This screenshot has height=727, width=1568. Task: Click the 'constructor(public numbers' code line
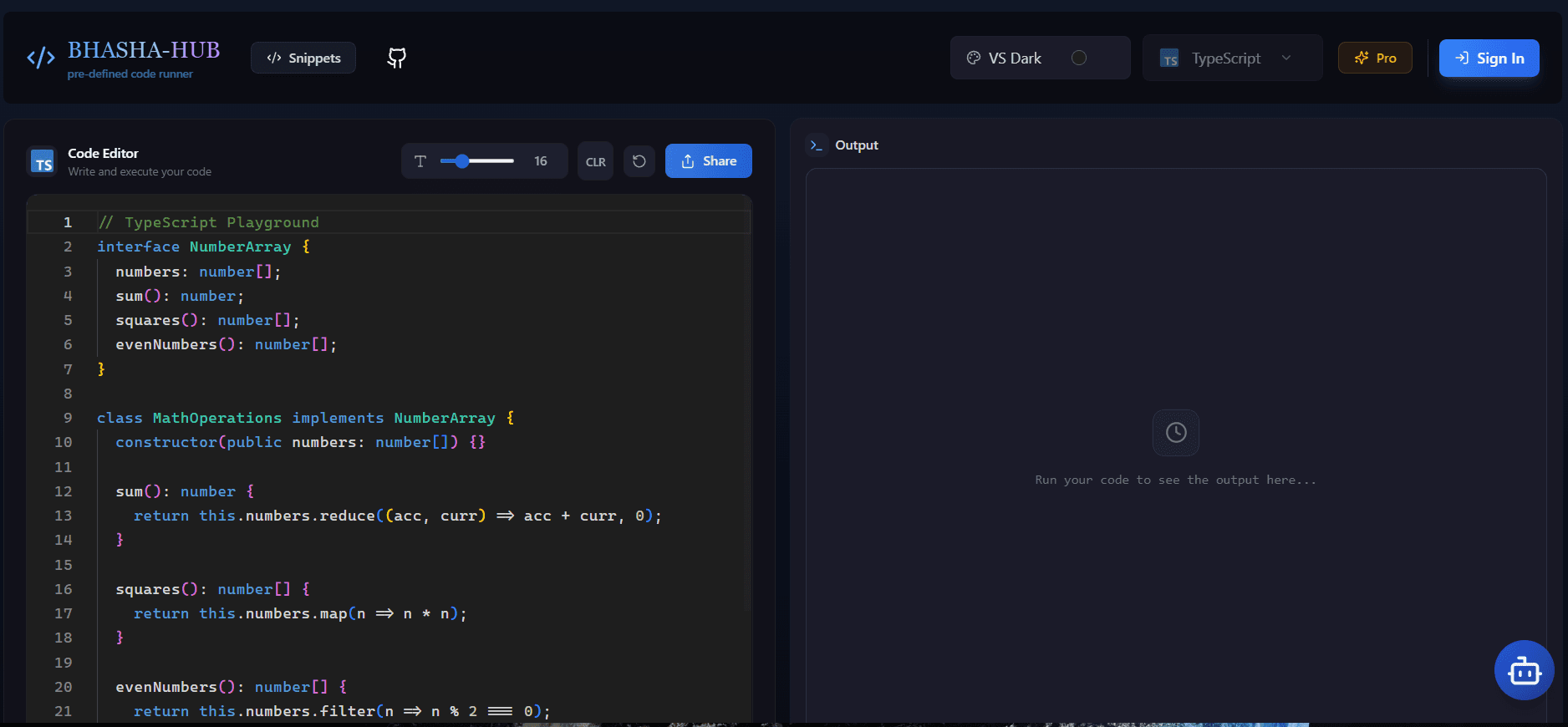click(x=300, y=442)
